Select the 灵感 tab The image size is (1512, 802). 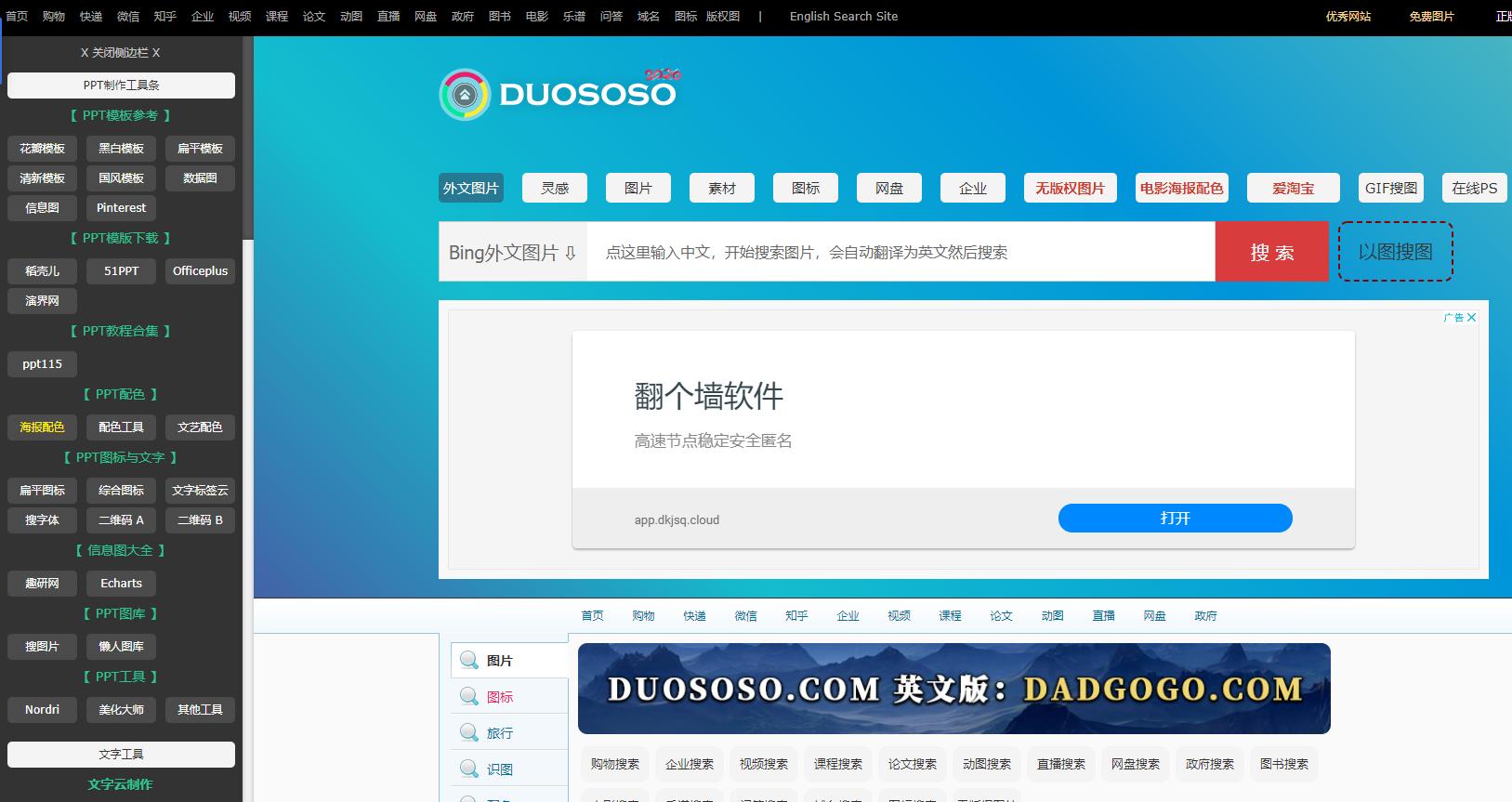point(555,188)
